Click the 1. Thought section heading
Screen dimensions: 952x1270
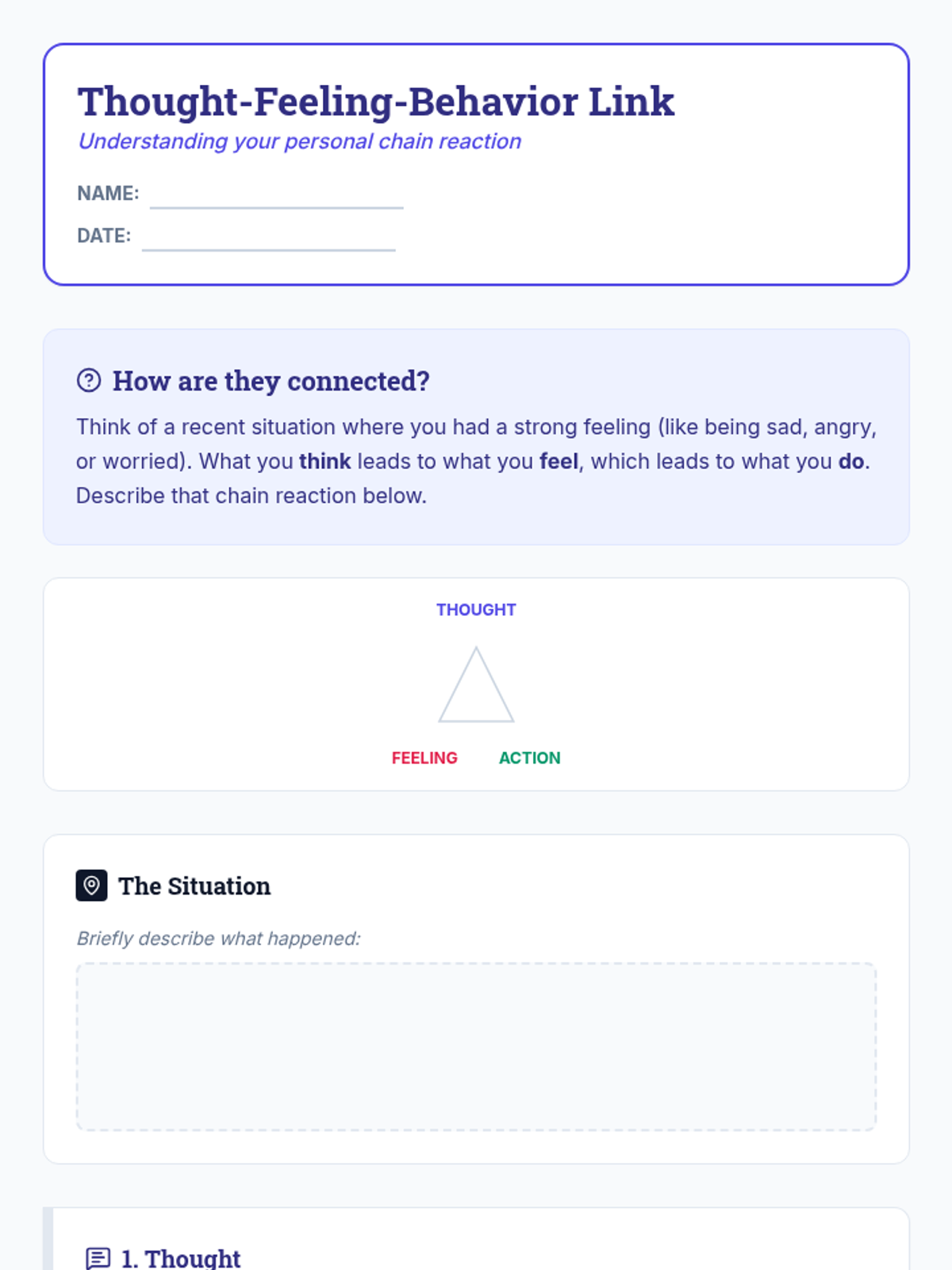pos(180,1258)
